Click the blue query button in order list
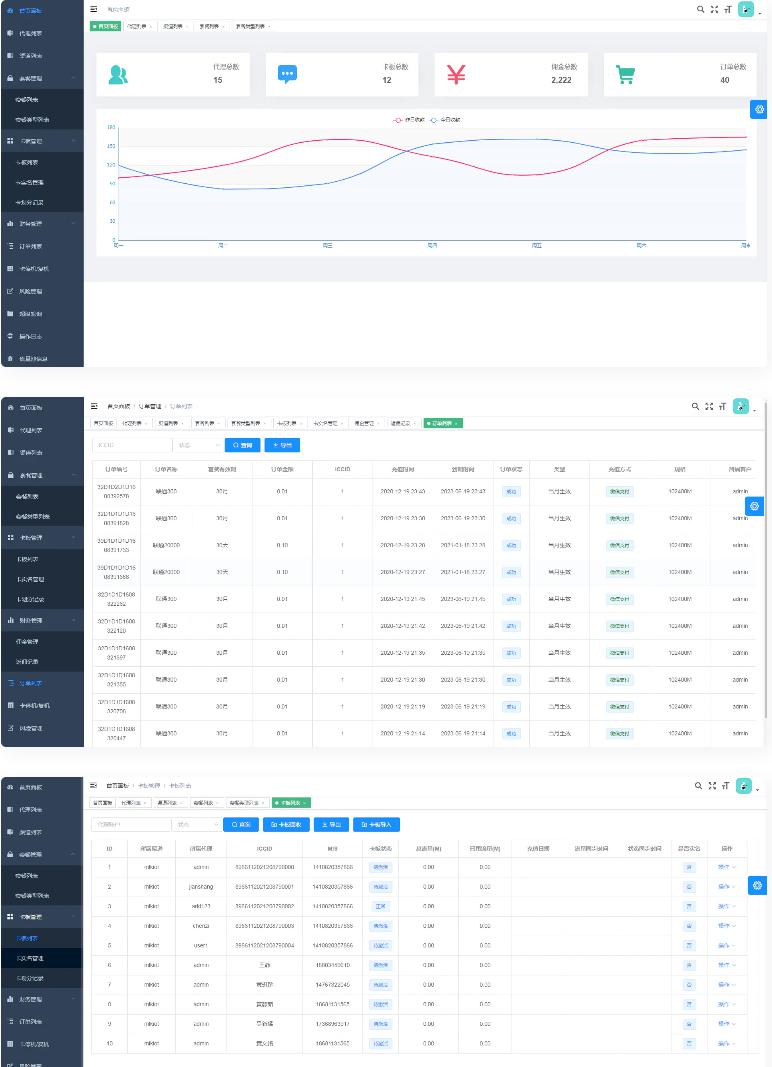The image size is (772, 1067). (x=242, y=445)
